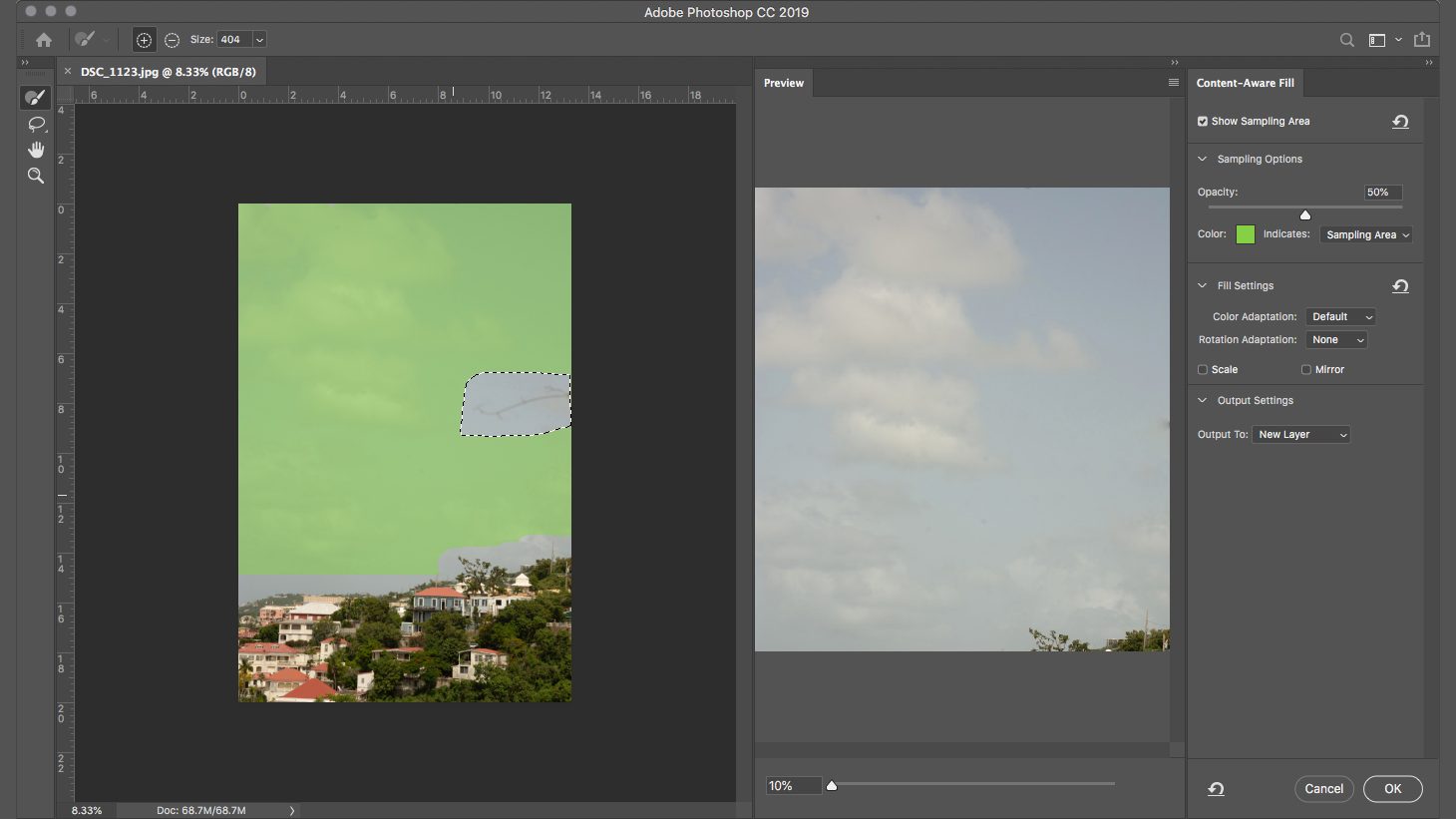Click the 8.33% canvas zoom field
Screen dimensions: 1456x819
click(88, 811)
